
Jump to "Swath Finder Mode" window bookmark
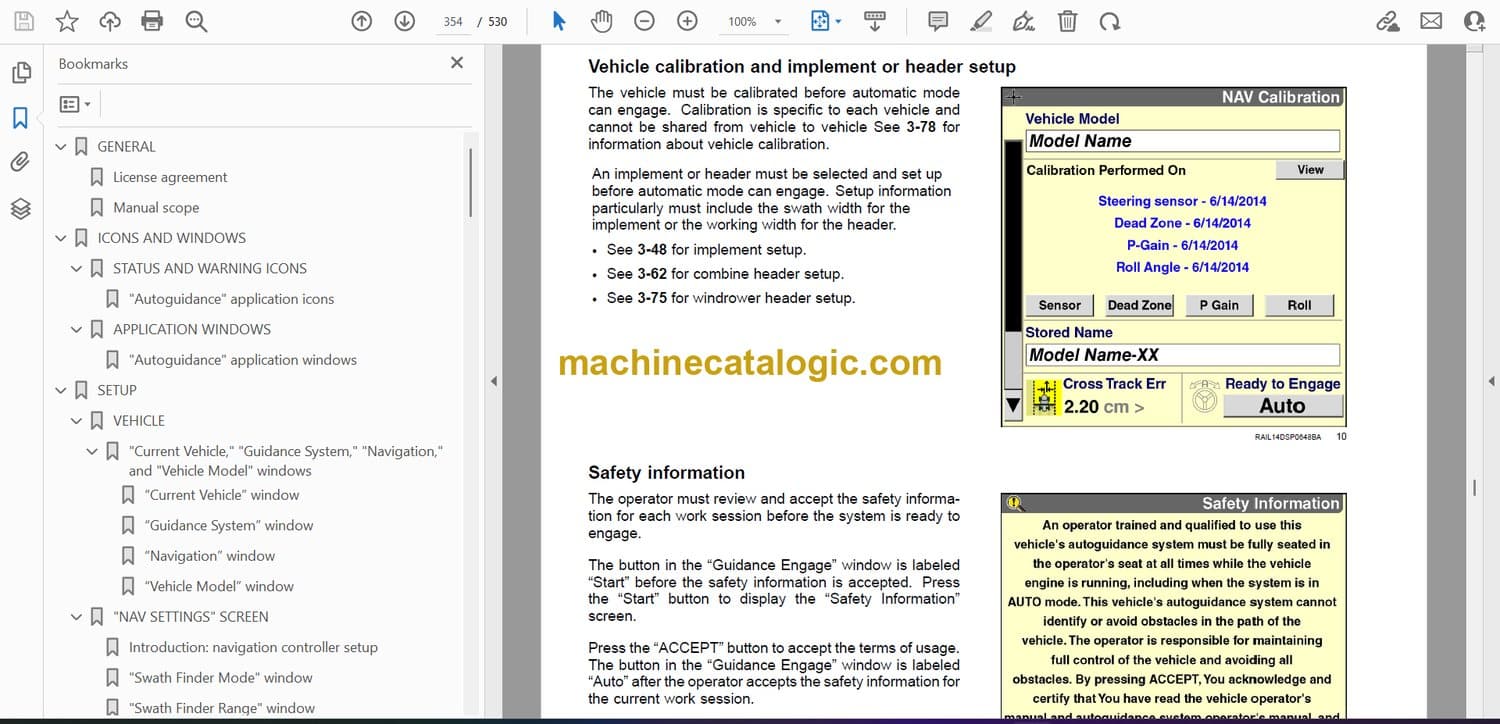click(x=220, y=678)
